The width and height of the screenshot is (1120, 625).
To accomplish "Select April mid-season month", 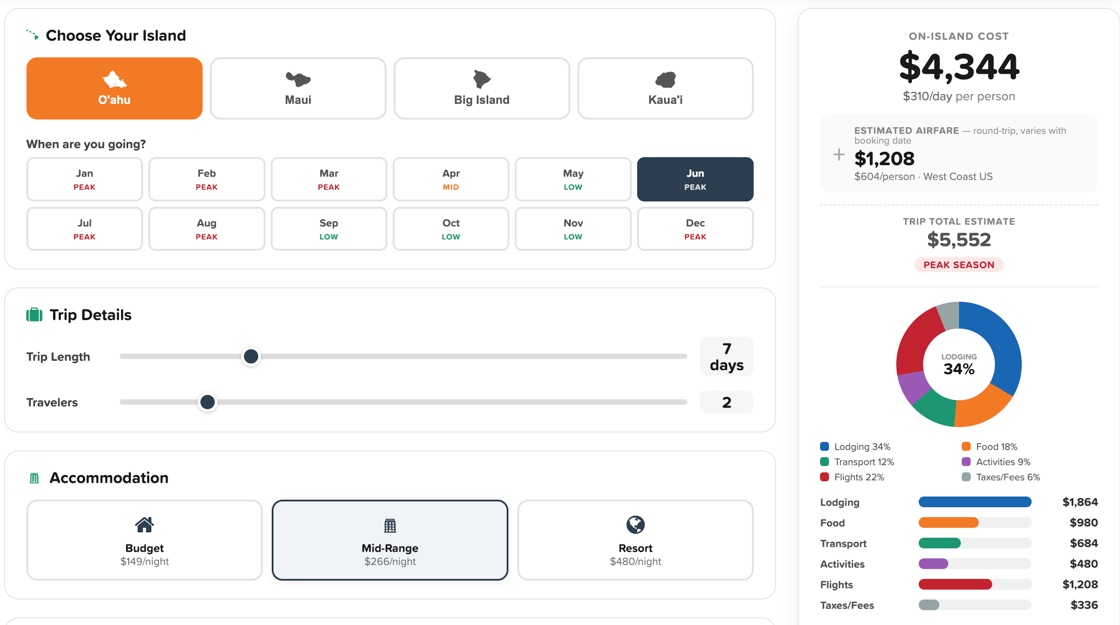I will tap(451, 179).
